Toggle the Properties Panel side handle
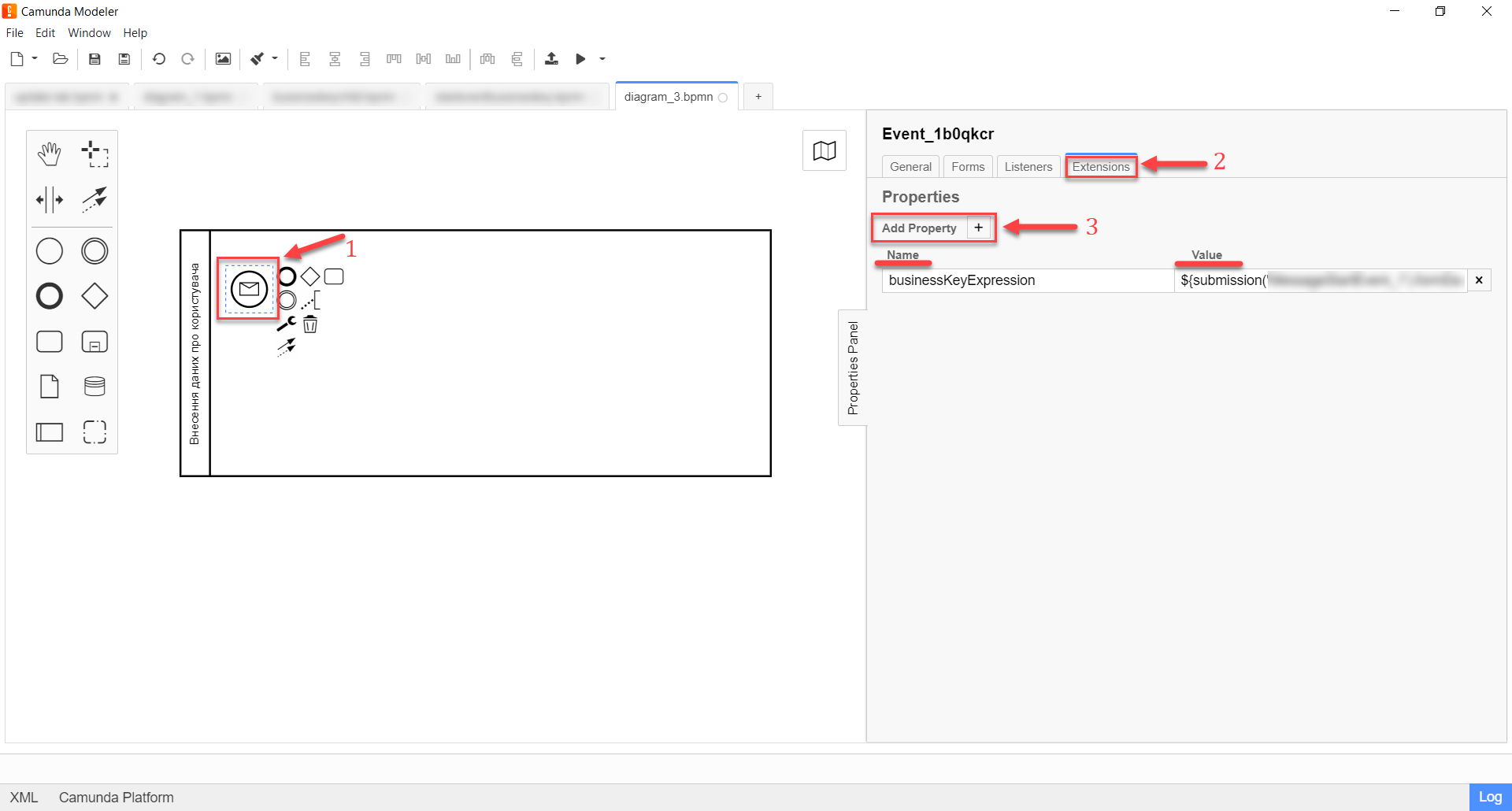This screenshot has height=811, width=1512. 853,368
